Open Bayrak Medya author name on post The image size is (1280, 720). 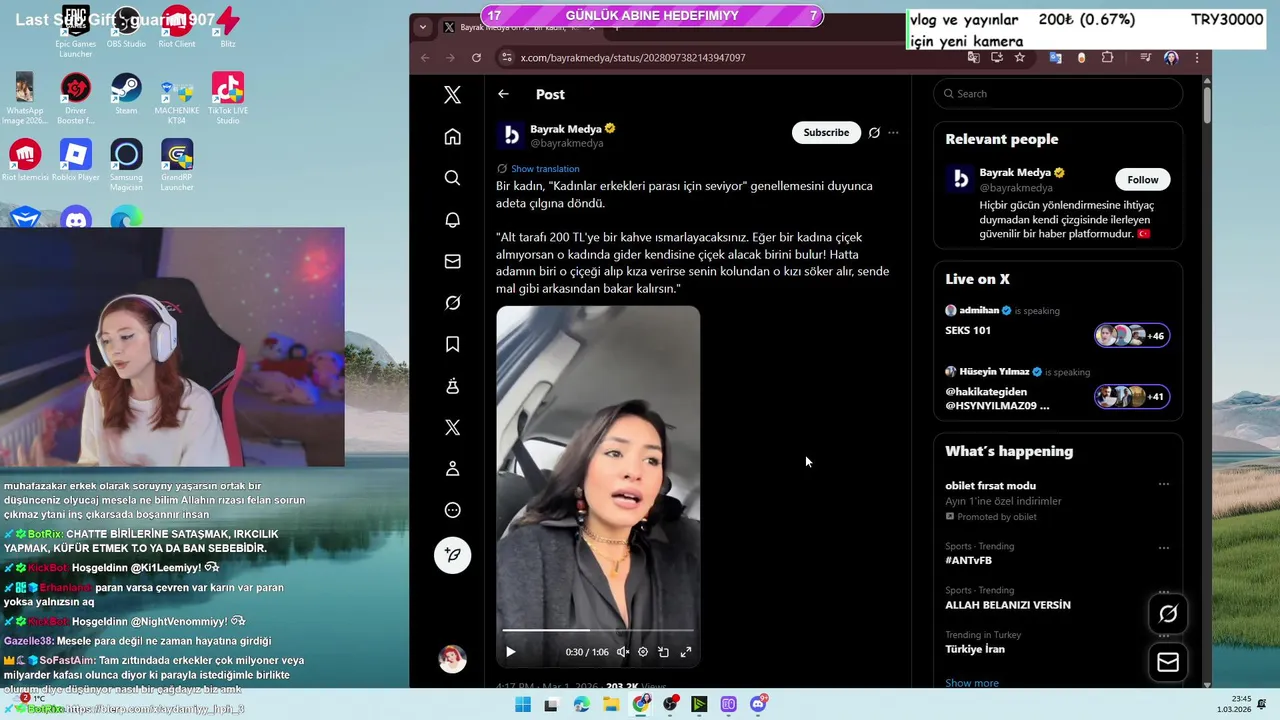[566, 129]
